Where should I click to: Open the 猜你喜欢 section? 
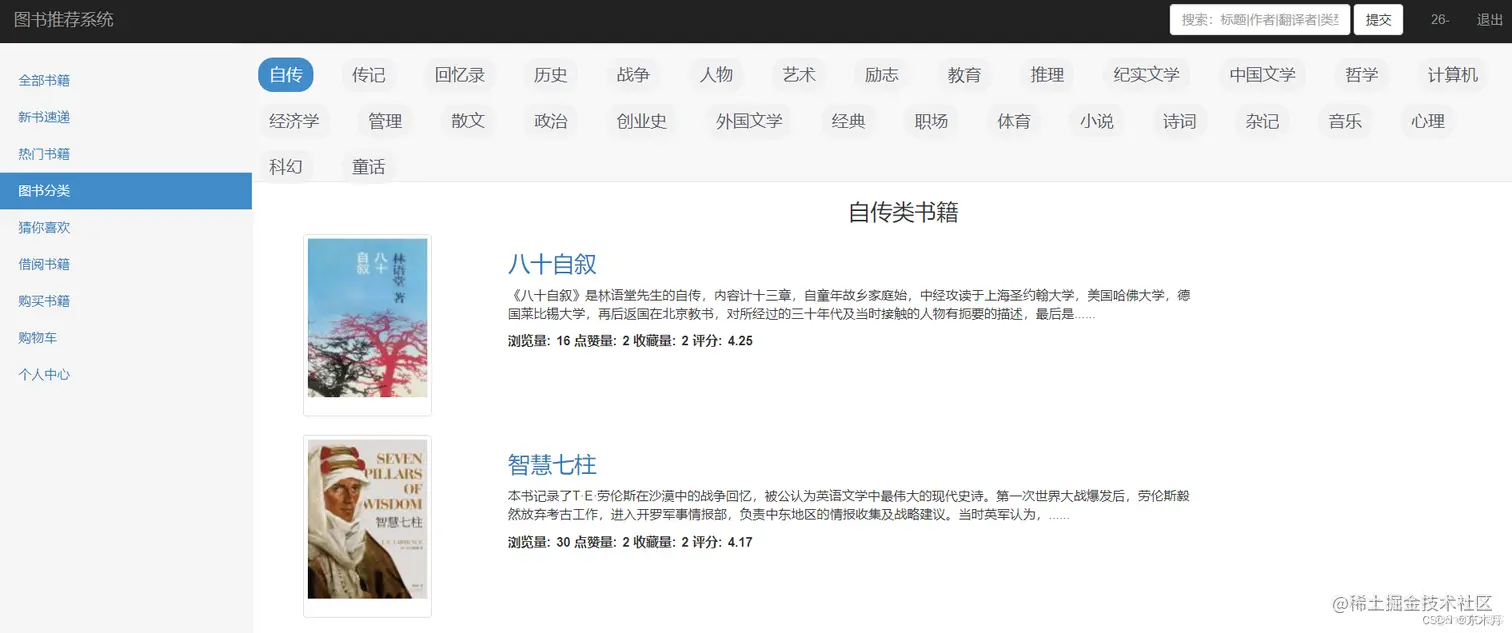pyautogui.click(x=44, y=227)
